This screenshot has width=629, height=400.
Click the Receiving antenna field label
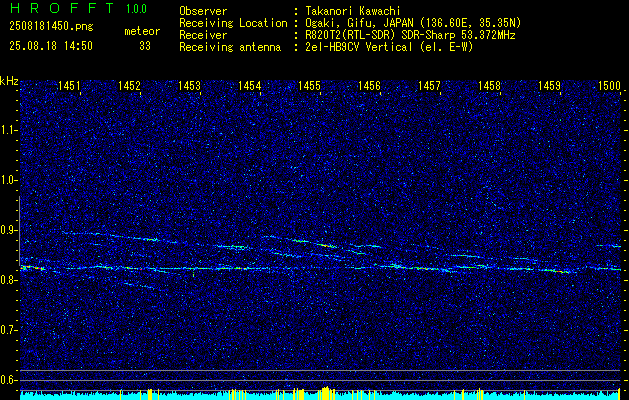pyautogui.click(x=230, y=47)
